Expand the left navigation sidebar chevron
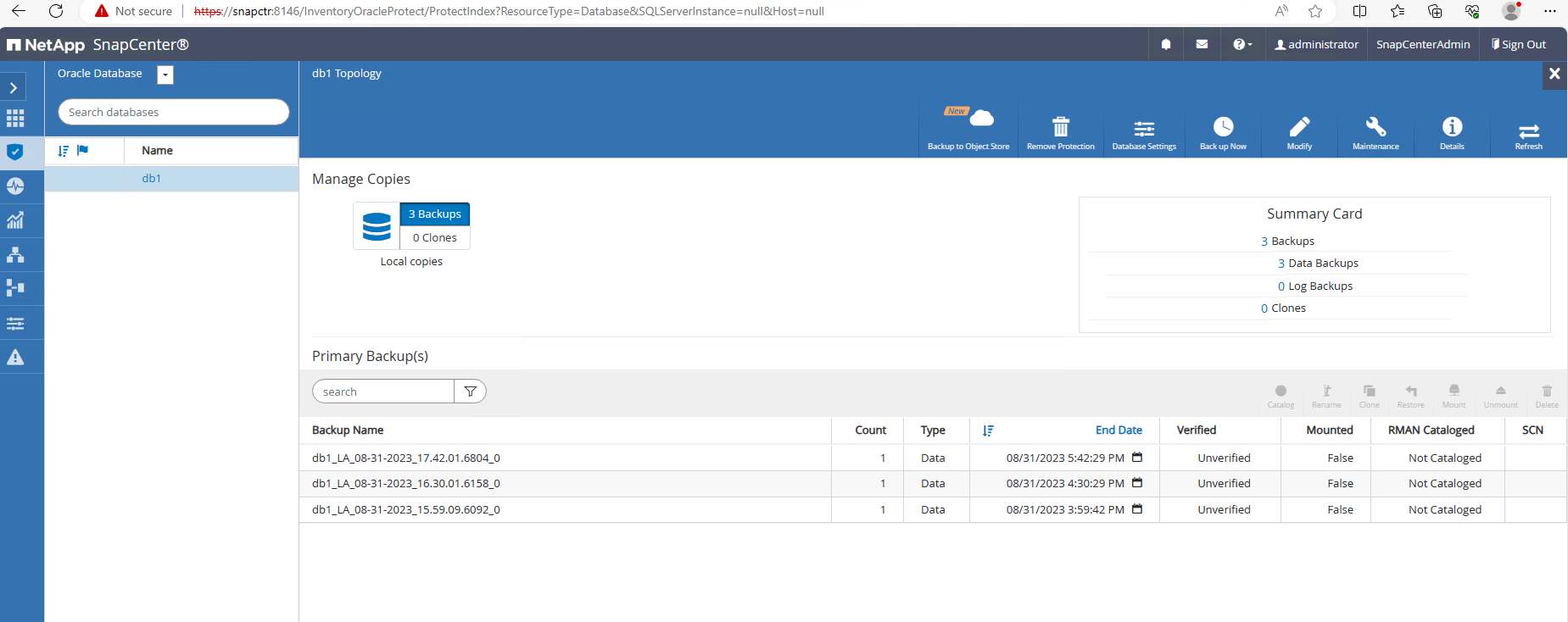 pyautogui.click(x=14, y=87)
